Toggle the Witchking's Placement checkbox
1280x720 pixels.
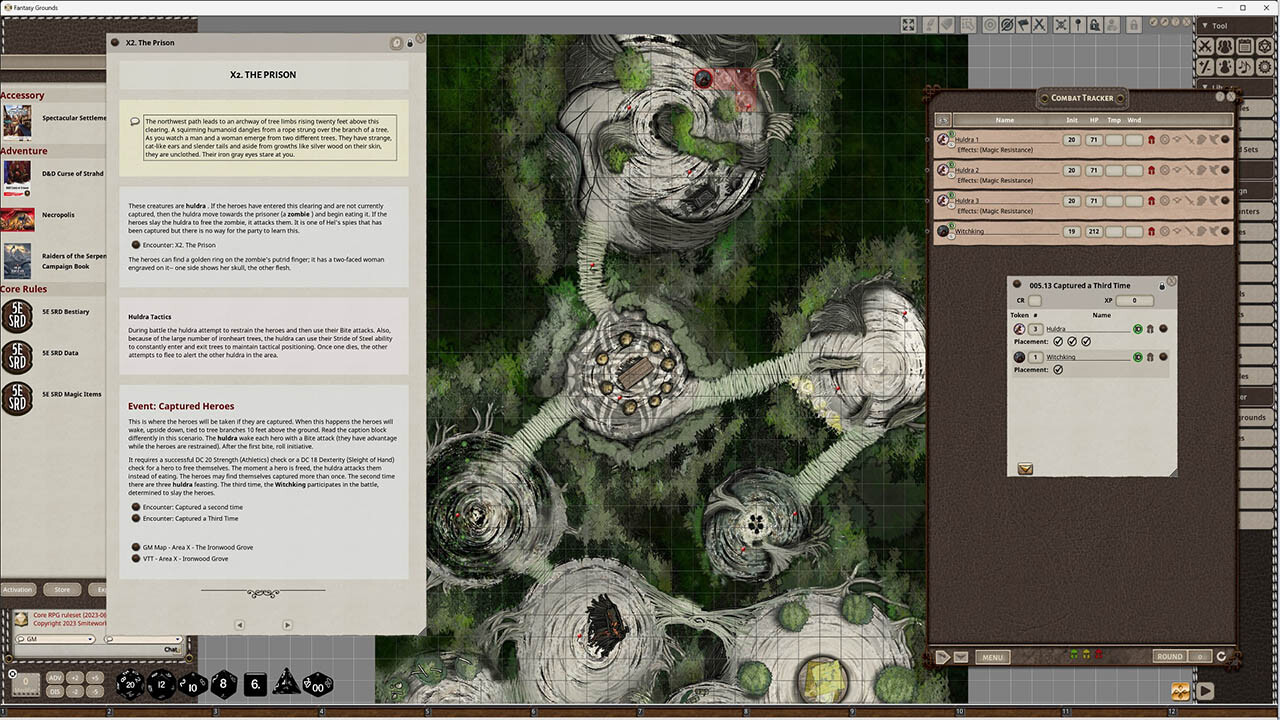point(1058,369)
